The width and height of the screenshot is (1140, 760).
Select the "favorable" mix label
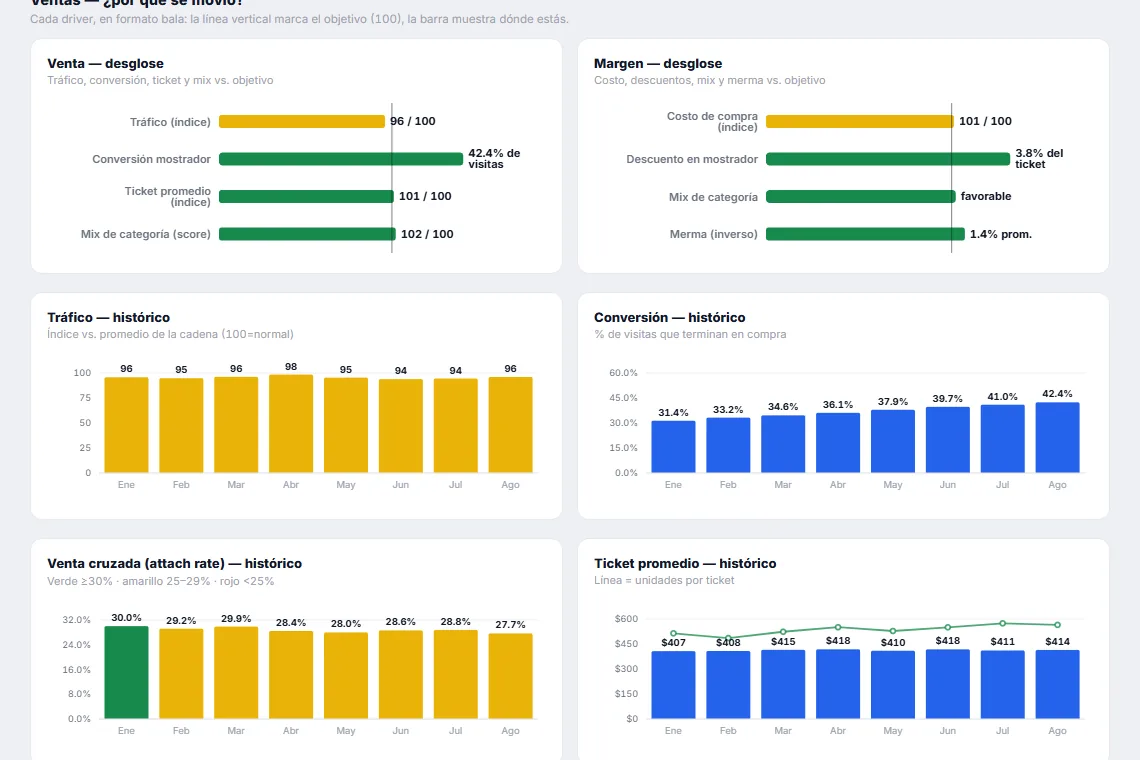coord(986,196)
